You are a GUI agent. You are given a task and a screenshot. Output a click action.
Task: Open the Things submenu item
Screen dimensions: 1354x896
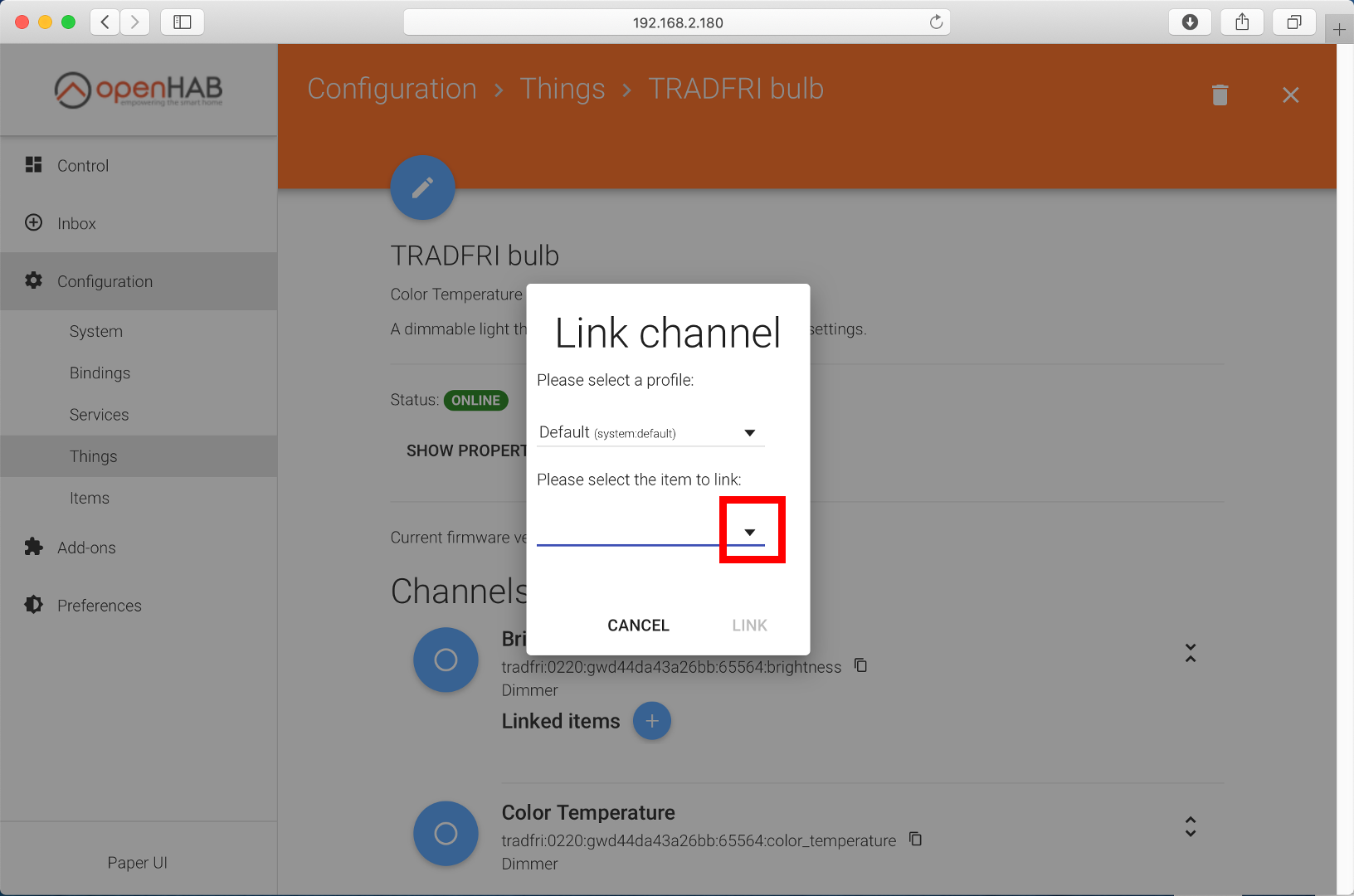pyautogui.click(x=139, y=455)
